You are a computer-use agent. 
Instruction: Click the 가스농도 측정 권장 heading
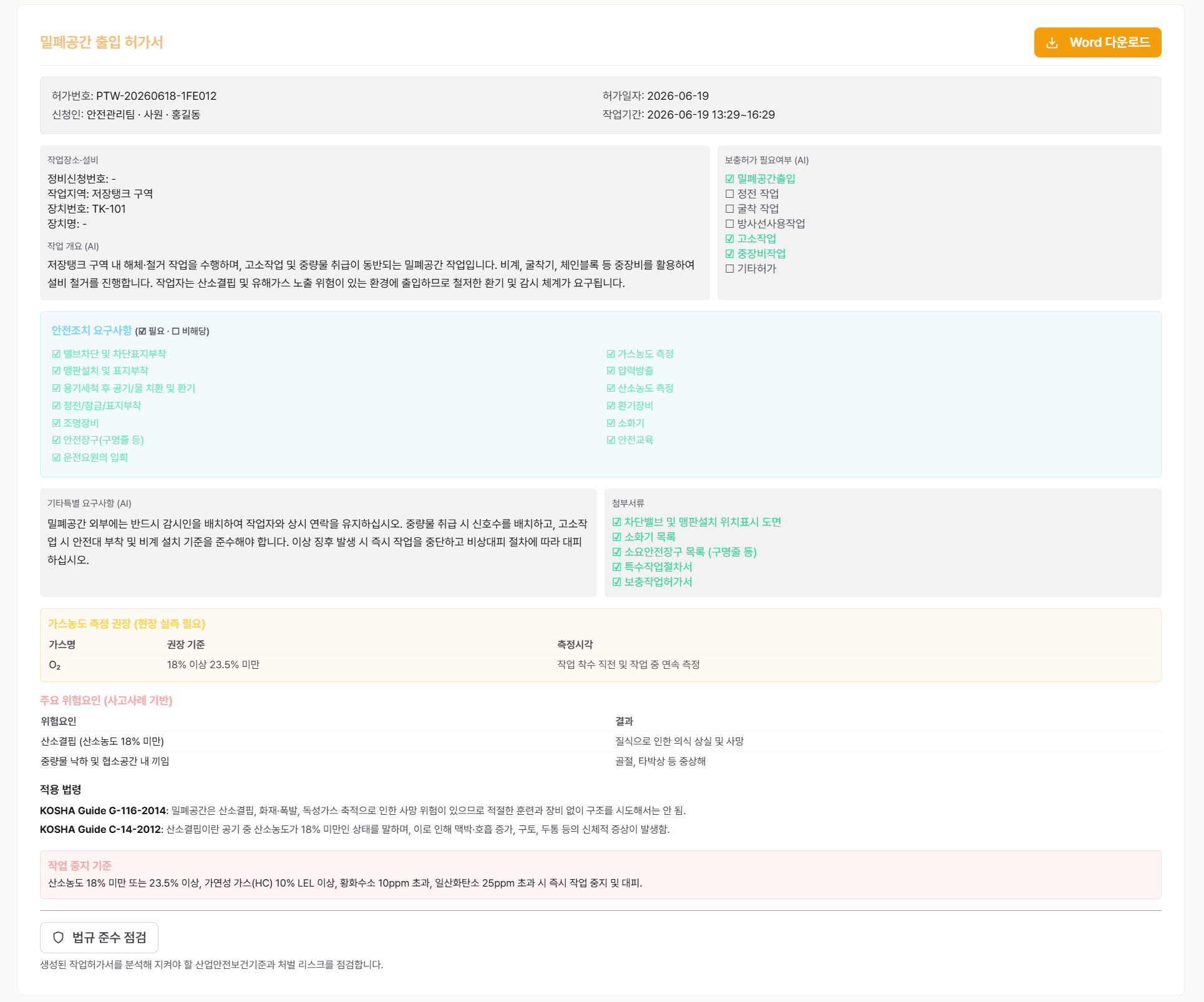coord(127,624)
